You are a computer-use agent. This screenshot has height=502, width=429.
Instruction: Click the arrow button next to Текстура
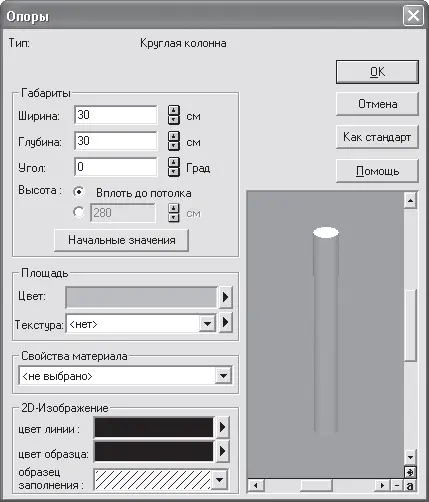pos(225,322)
